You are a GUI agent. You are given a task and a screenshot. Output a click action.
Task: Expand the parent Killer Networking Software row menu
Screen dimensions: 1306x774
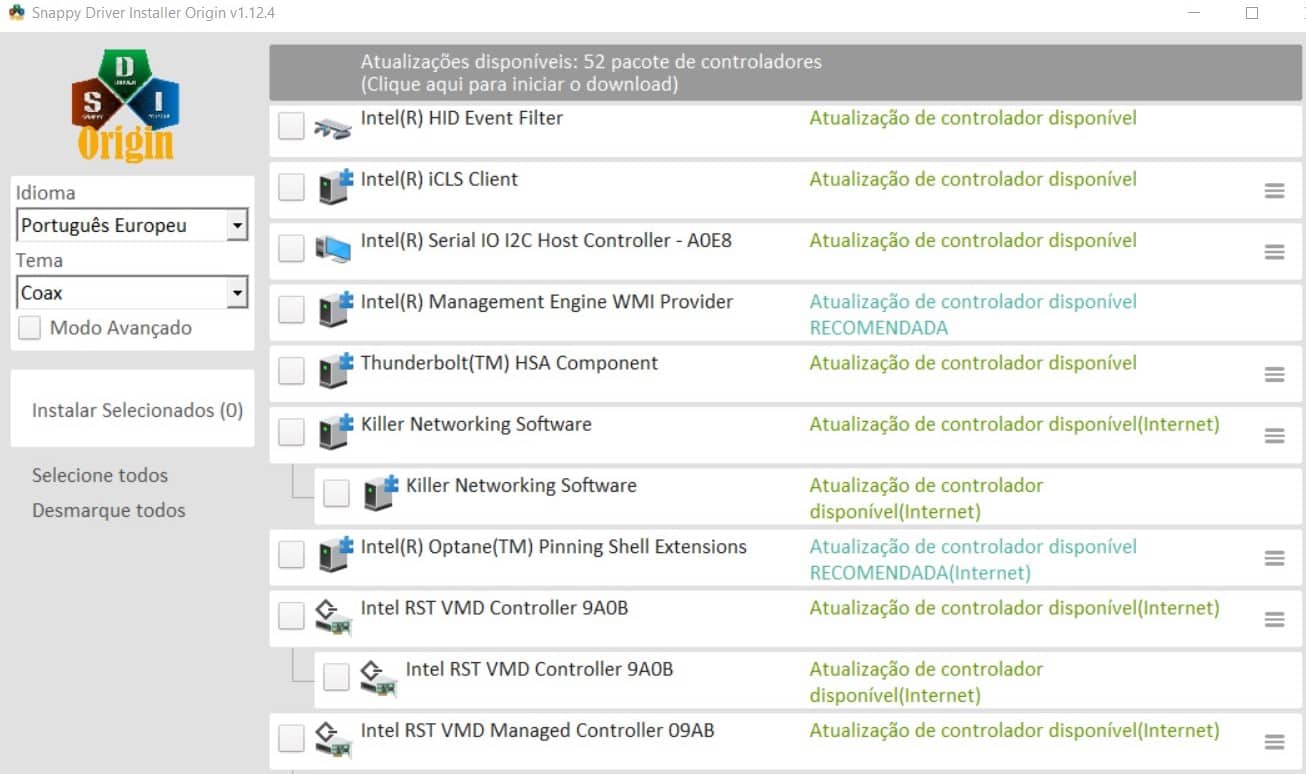coord(1274,436)
